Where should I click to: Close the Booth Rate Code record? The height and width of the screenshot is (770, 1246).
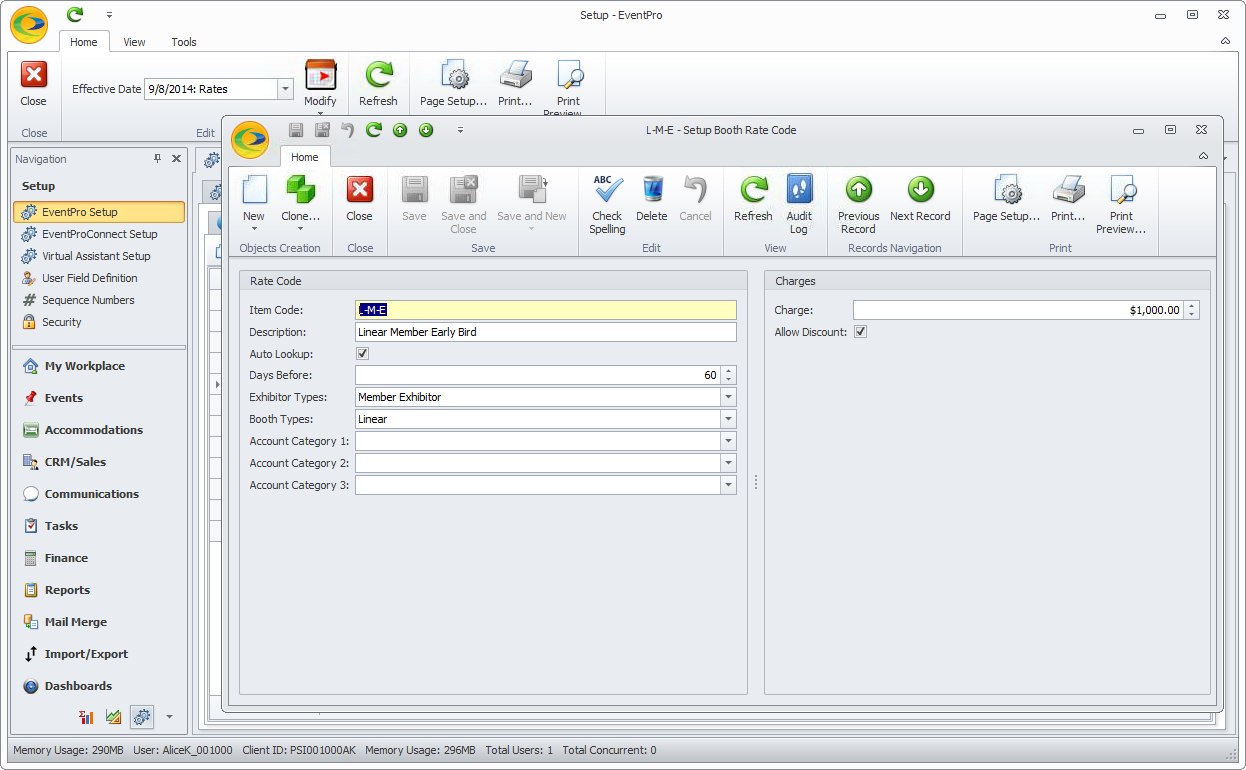tap(360, 198)
